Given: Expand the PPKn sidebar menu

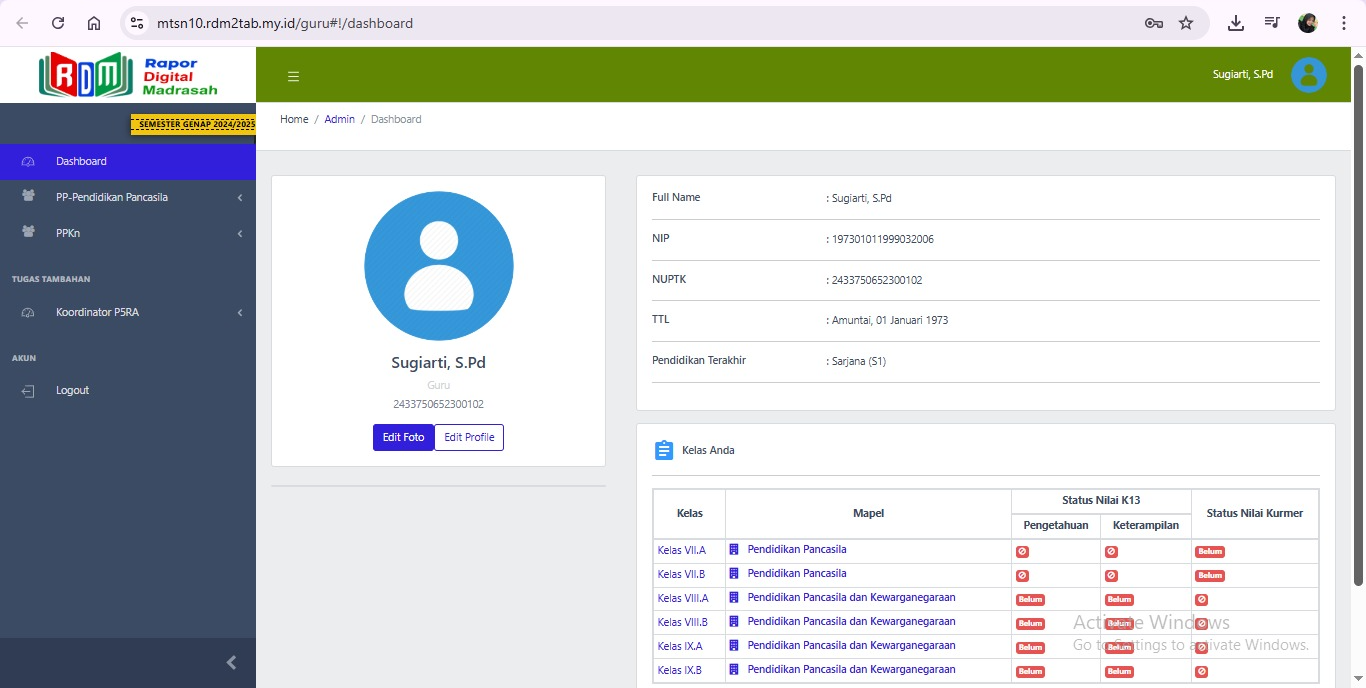Looking at the screenshot, I should pos(69,233).
